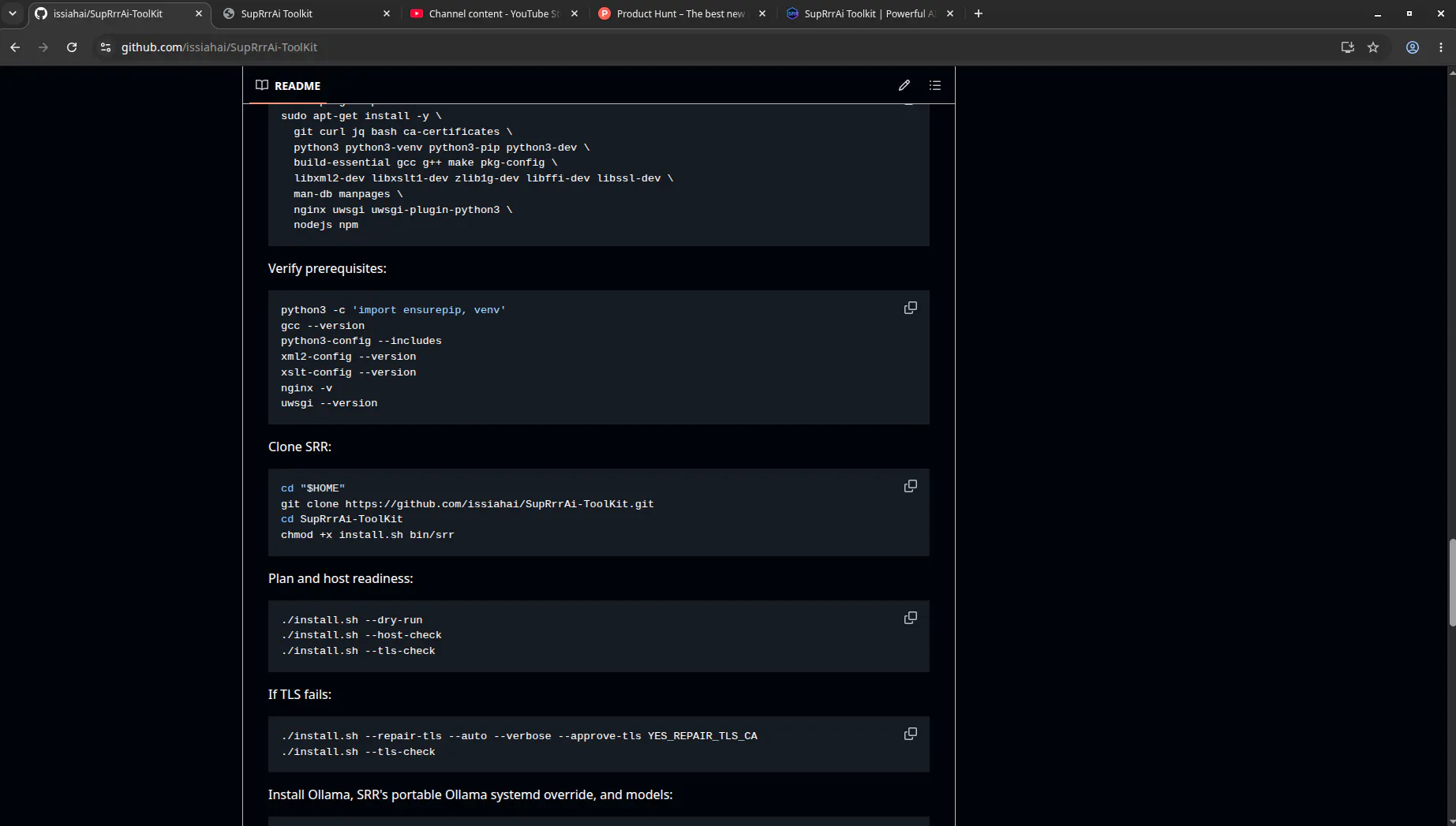Close the issiahai/SupRrAi-ToolKit tab

199,13
